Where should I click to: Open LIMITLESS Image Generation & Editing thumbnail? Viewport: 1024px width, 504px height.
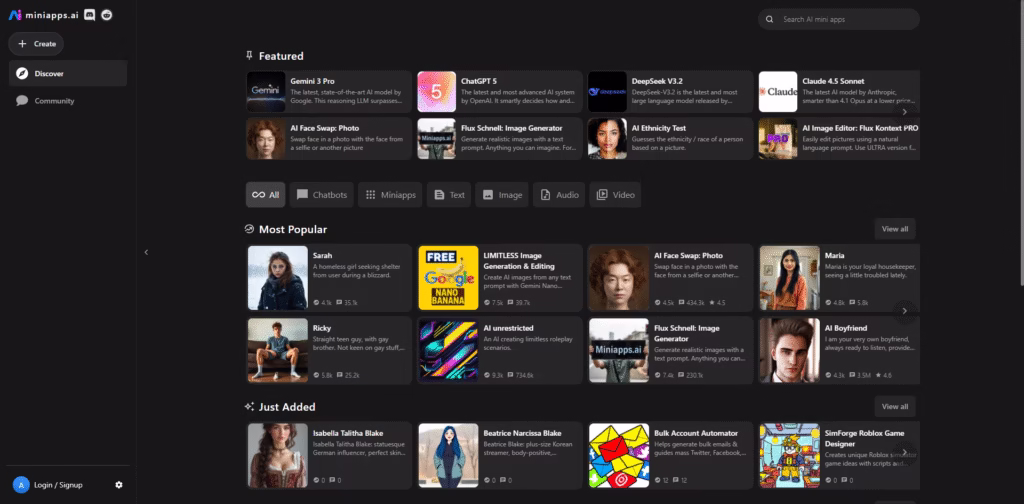[449, 277]
